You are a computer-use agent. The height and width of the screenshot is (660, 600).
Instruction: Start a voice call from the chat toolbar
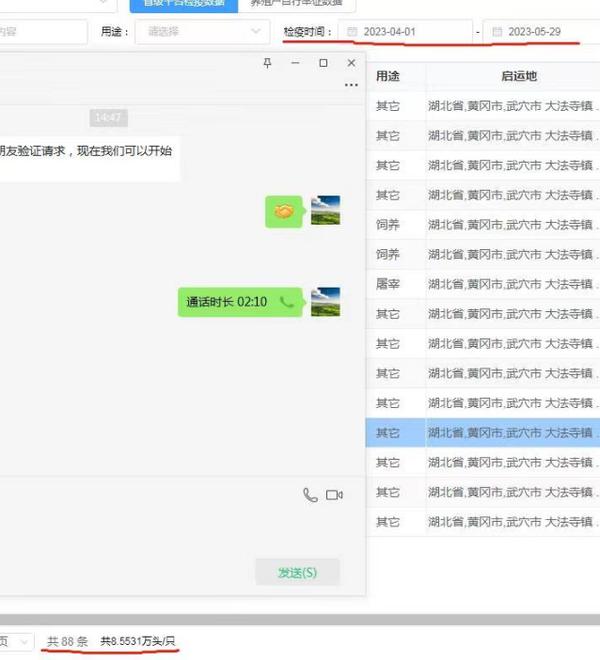pyautogui.click(x=310, y=495)
